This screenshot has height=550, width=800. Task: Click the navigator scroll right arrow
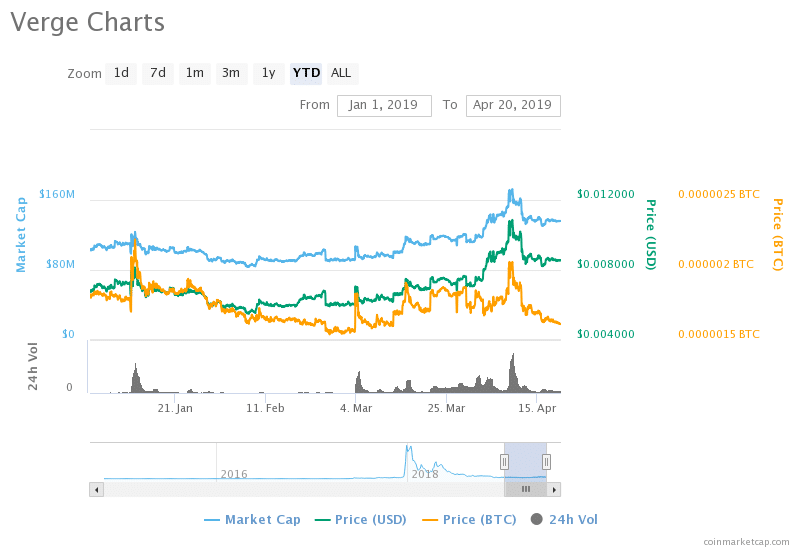[x=554, y=490]
